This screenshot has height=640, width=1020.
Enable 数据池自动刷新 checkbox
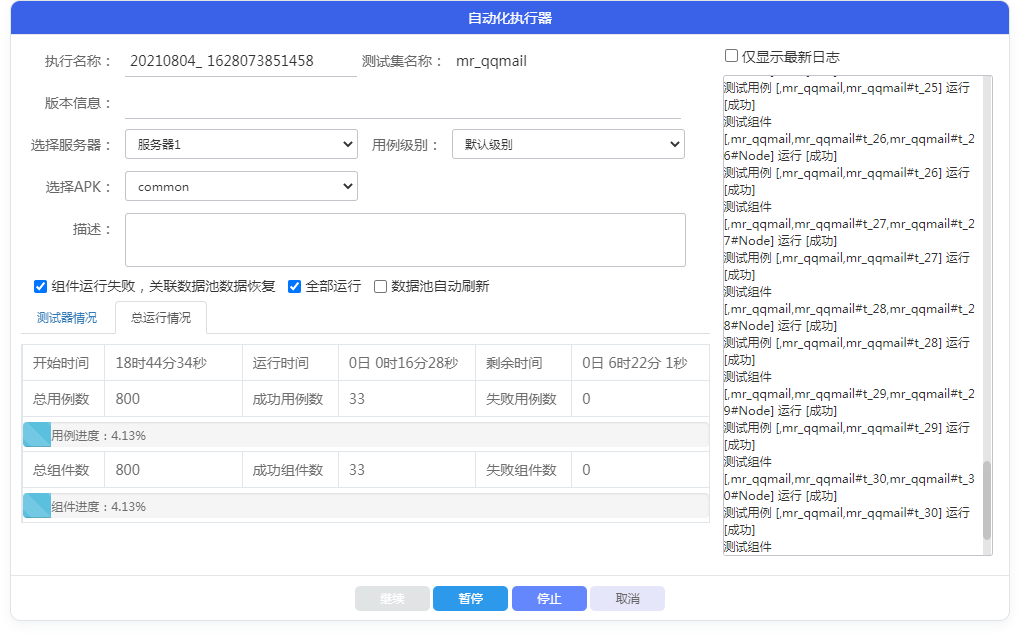381,286
